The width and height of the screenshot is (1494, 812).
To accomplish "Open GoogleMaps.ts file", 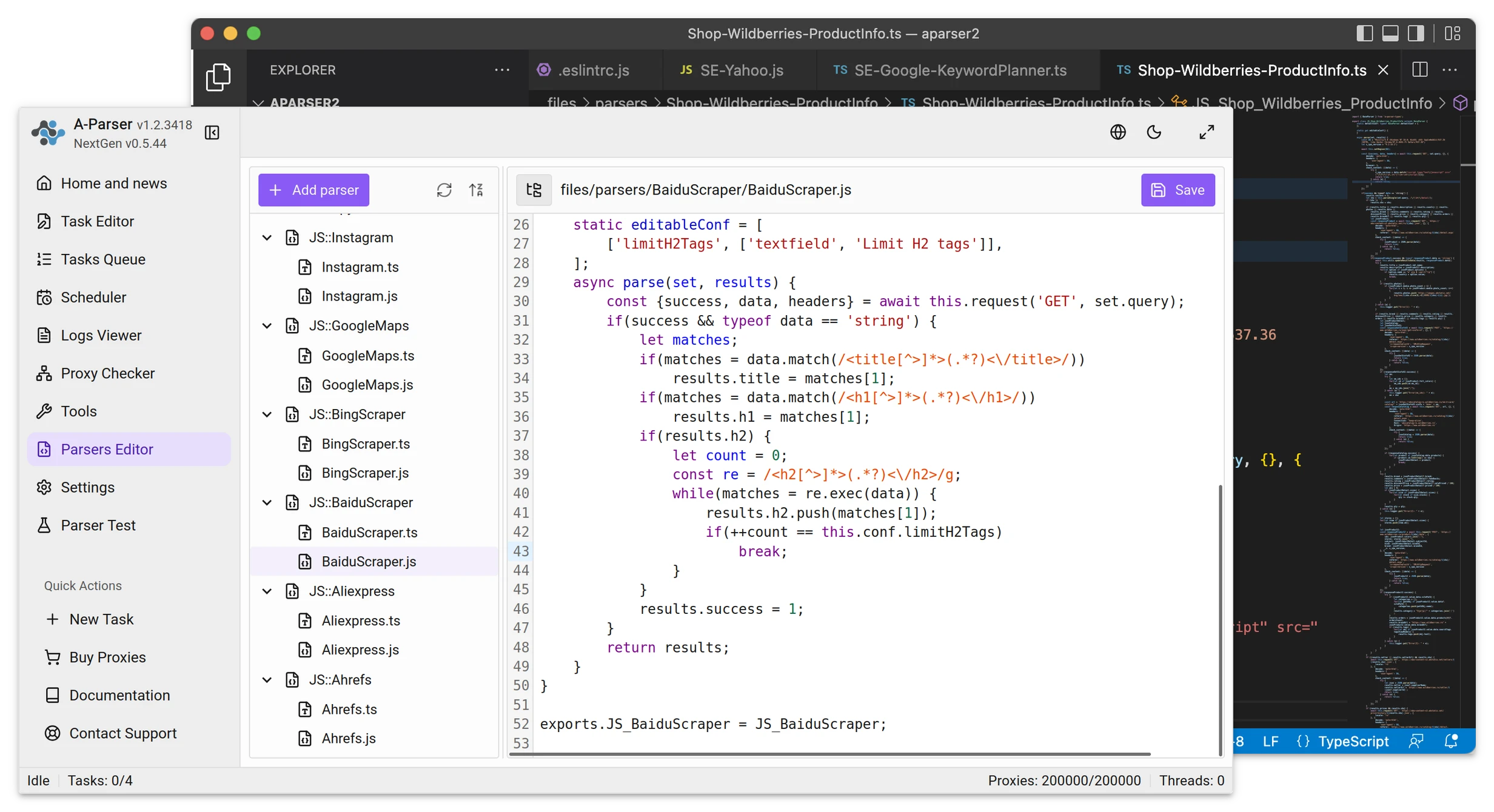I will 374,356.
